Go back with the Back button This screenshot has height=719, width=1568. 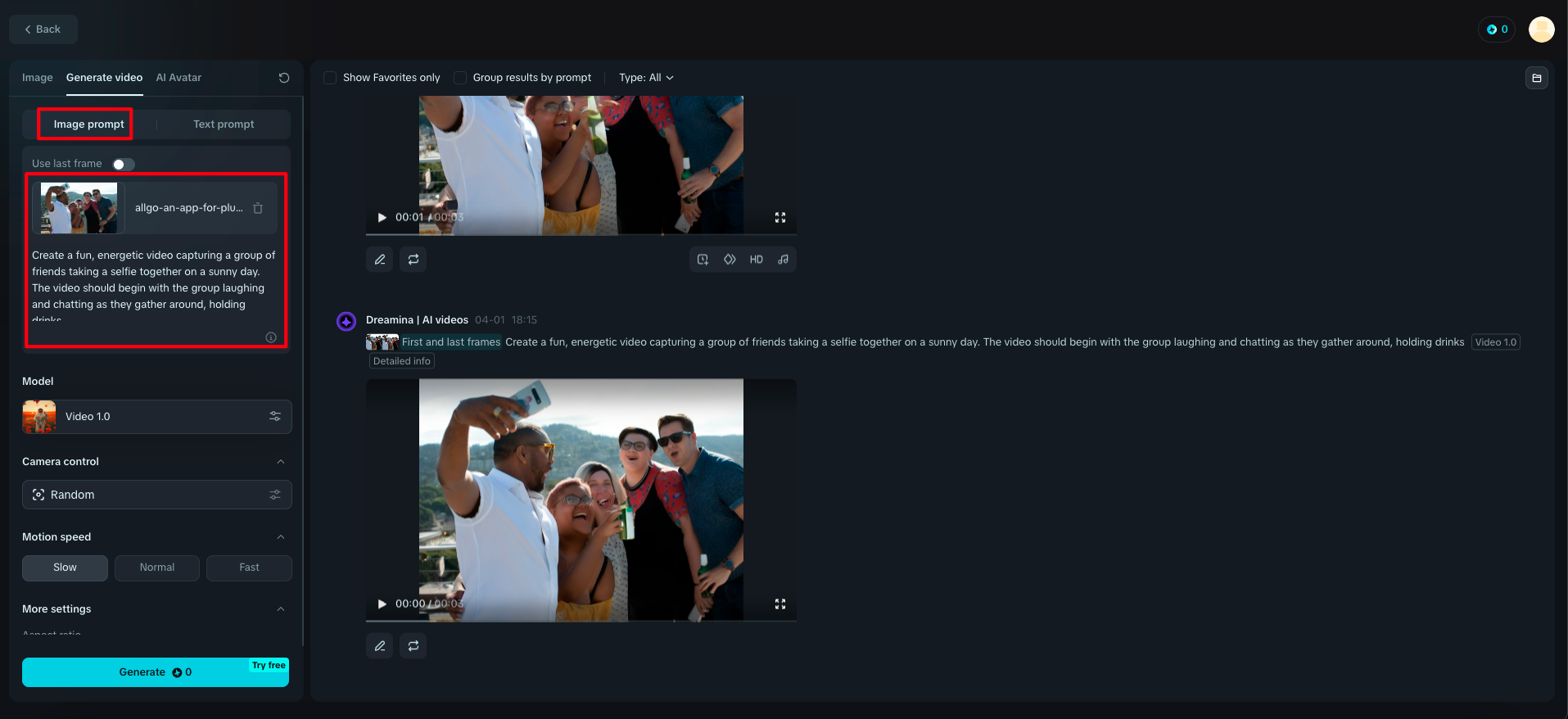click(x=43, y=29)
